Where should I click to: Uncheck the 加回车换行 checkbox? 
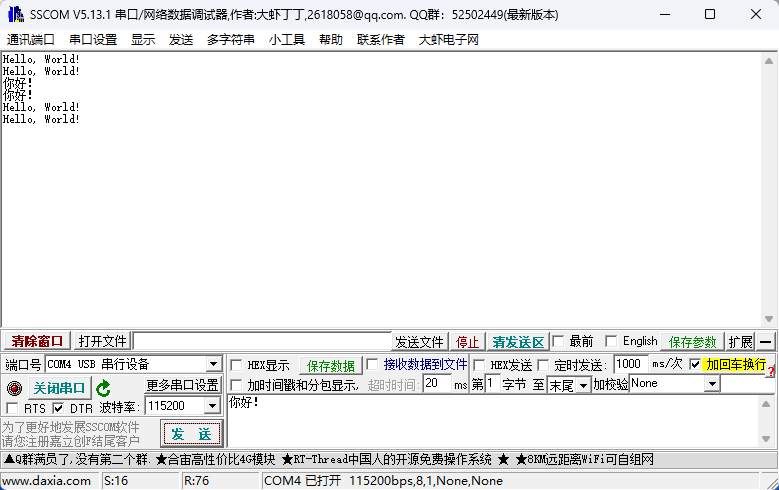695,364
